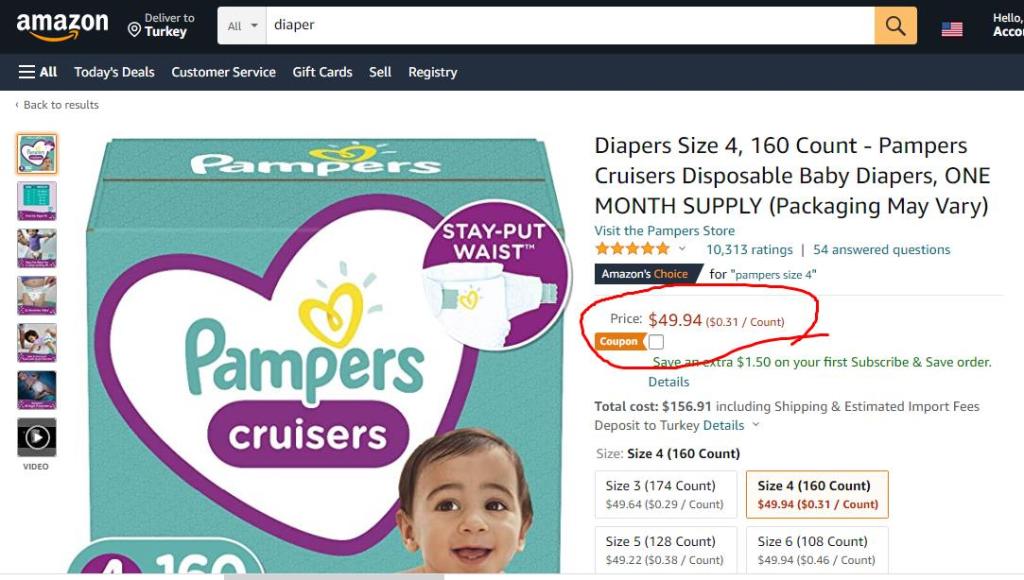1024x580 pixels.
Task: Click the five-star rating icons
Action: click(x=632, y=249)
